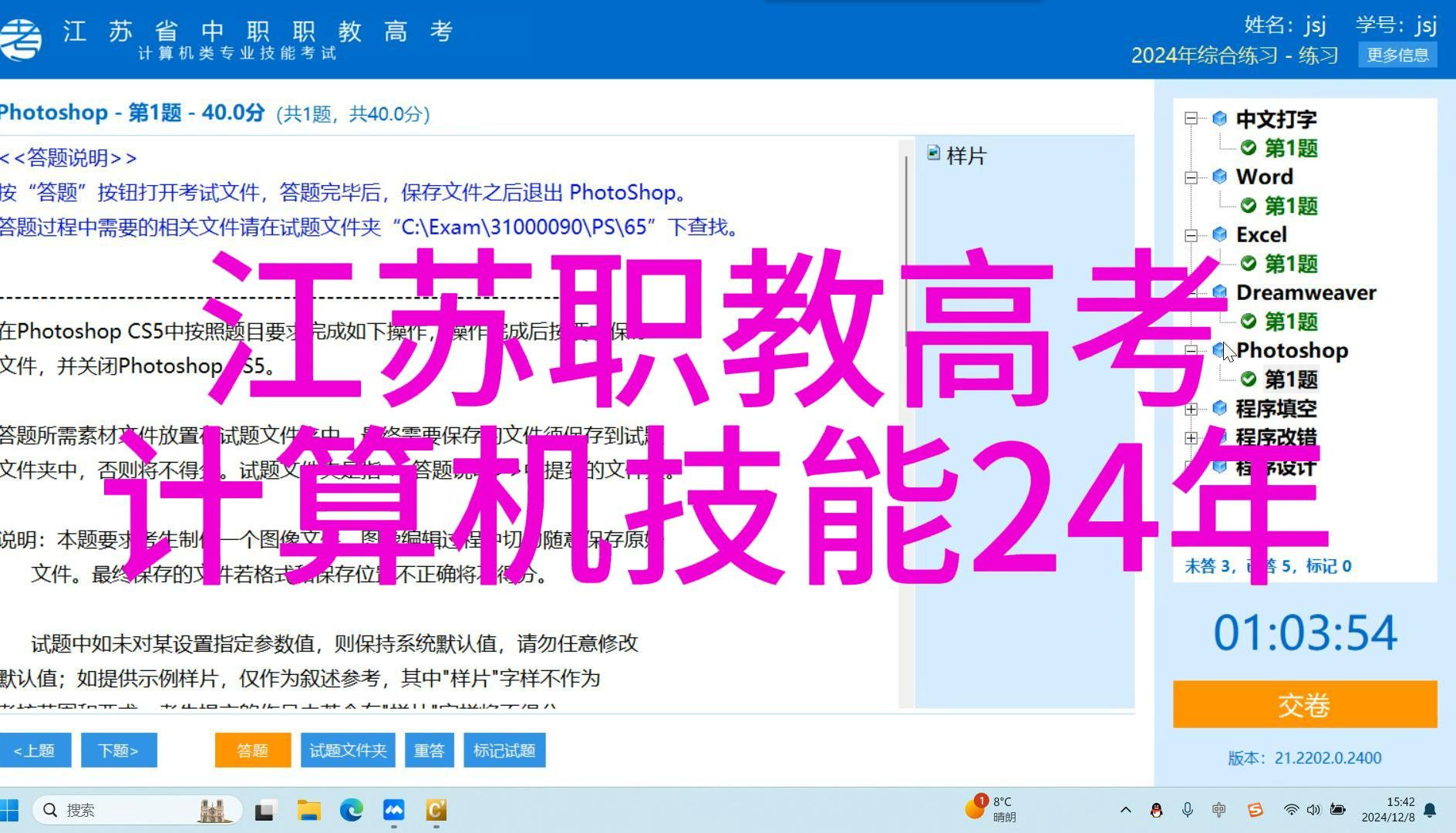1456x833 pixels.
Task: Go to next question 下题
Action: tap(119, 750)
